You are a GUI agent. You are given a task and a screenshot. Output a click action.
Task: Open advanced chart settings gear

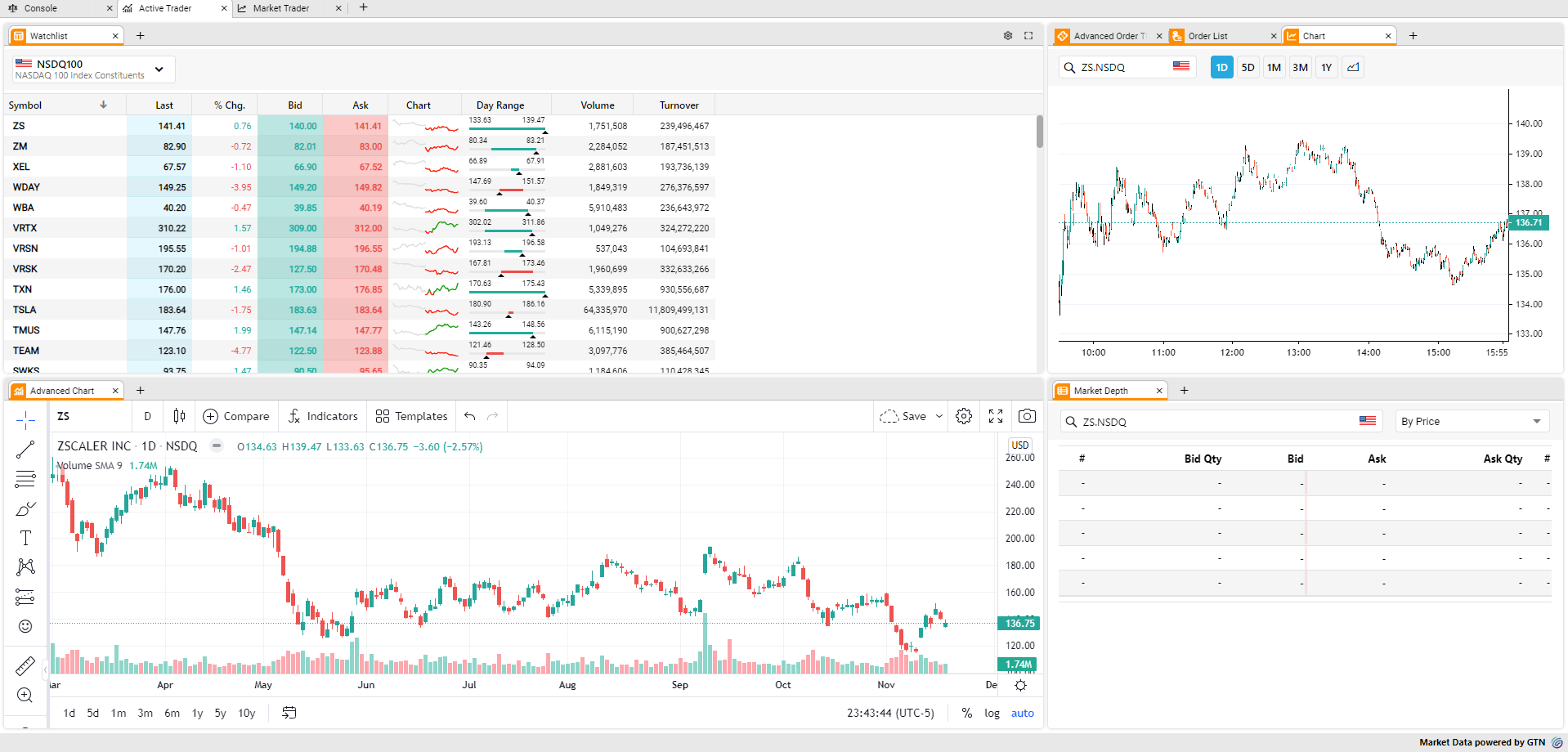(x=964, y=416)
